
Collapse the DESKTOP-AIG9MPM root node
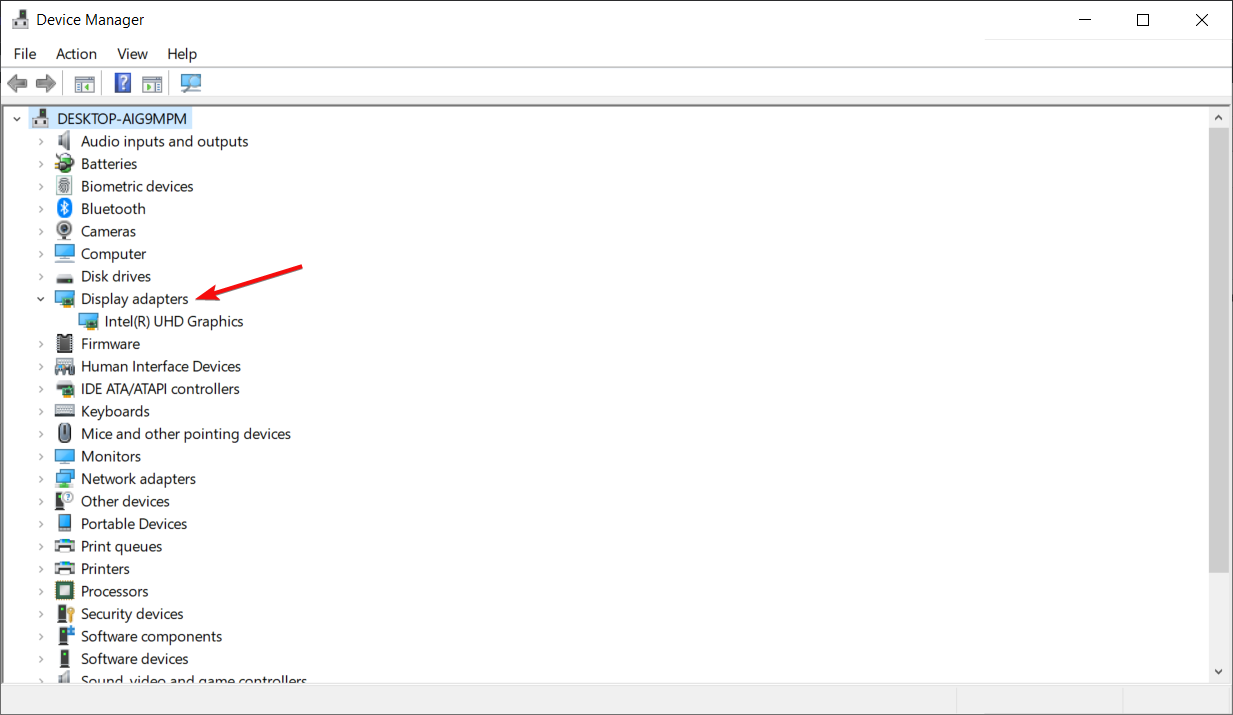tap(16, 118)
